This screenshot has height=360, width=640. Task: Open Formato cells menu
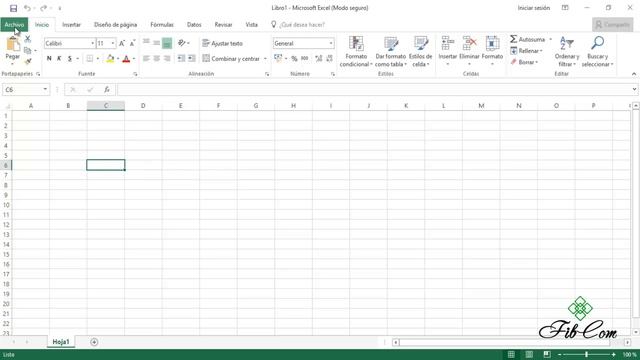pyautogui.click(x=492, y=51)
